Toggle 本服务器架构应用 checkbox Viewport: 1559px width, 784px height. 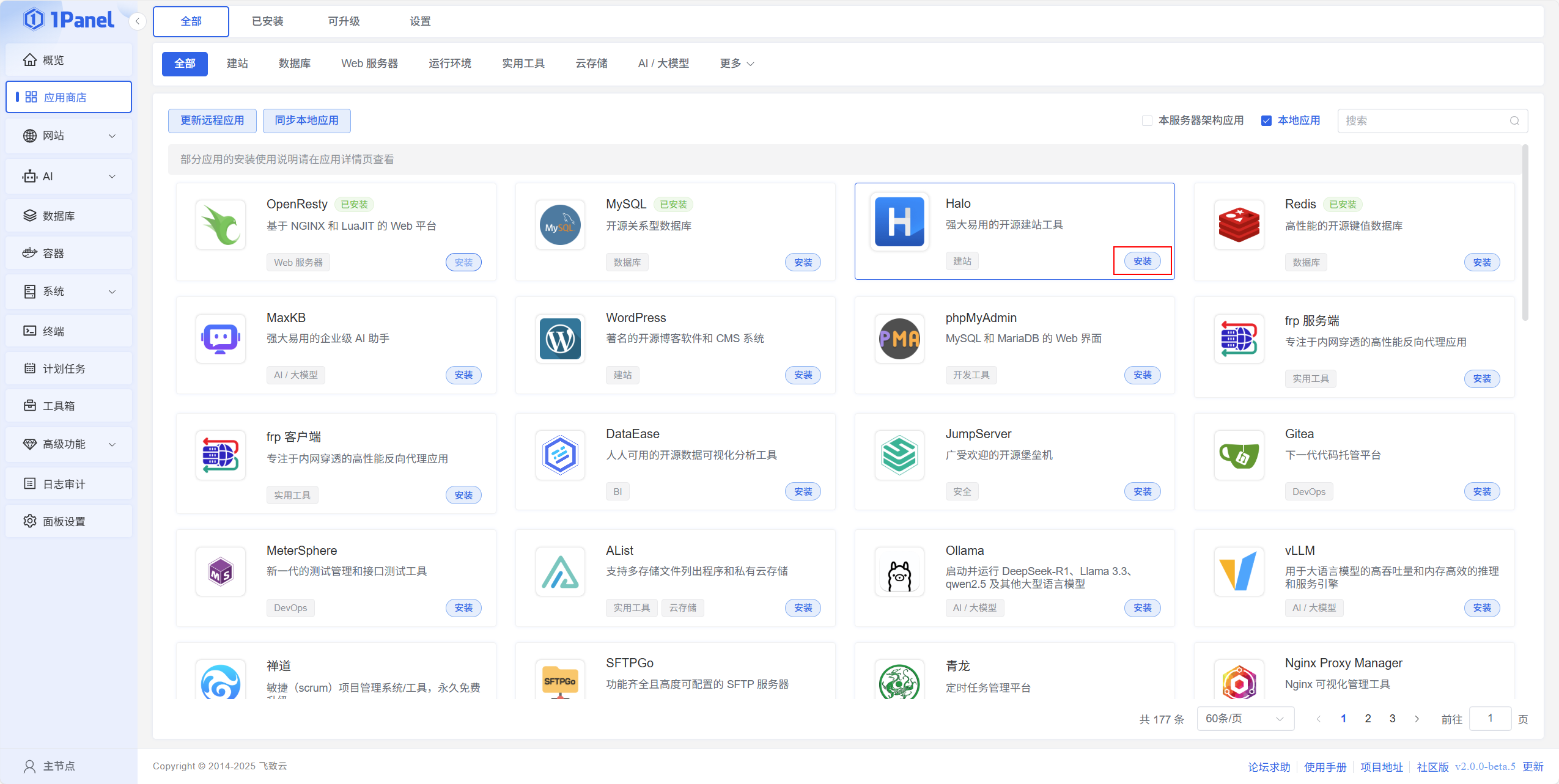point(1147,120)
